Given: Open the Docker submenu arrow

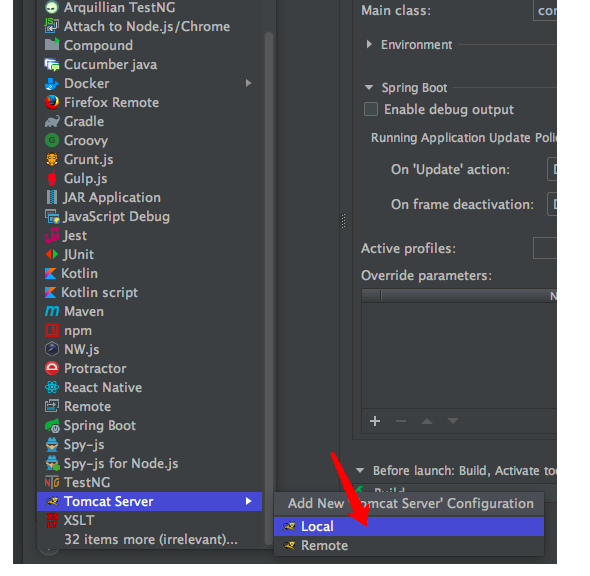Looking at the screenshot, I should [248, 83].
